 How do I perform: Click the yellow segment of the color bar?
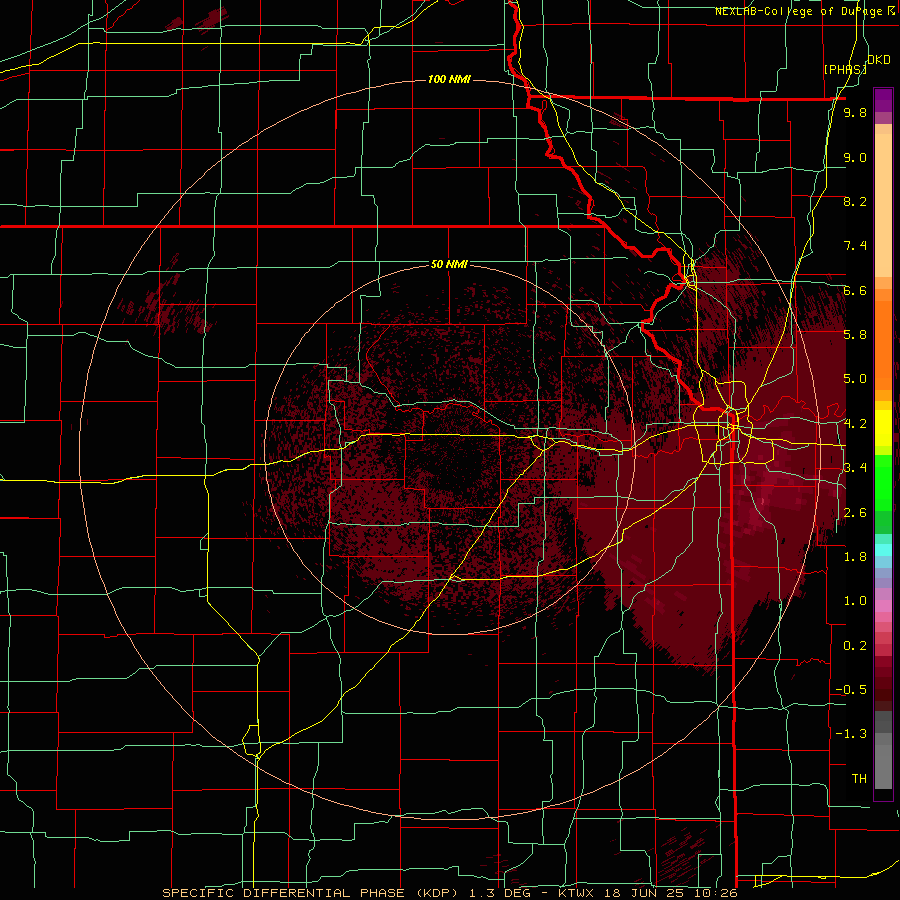(883, 428)
